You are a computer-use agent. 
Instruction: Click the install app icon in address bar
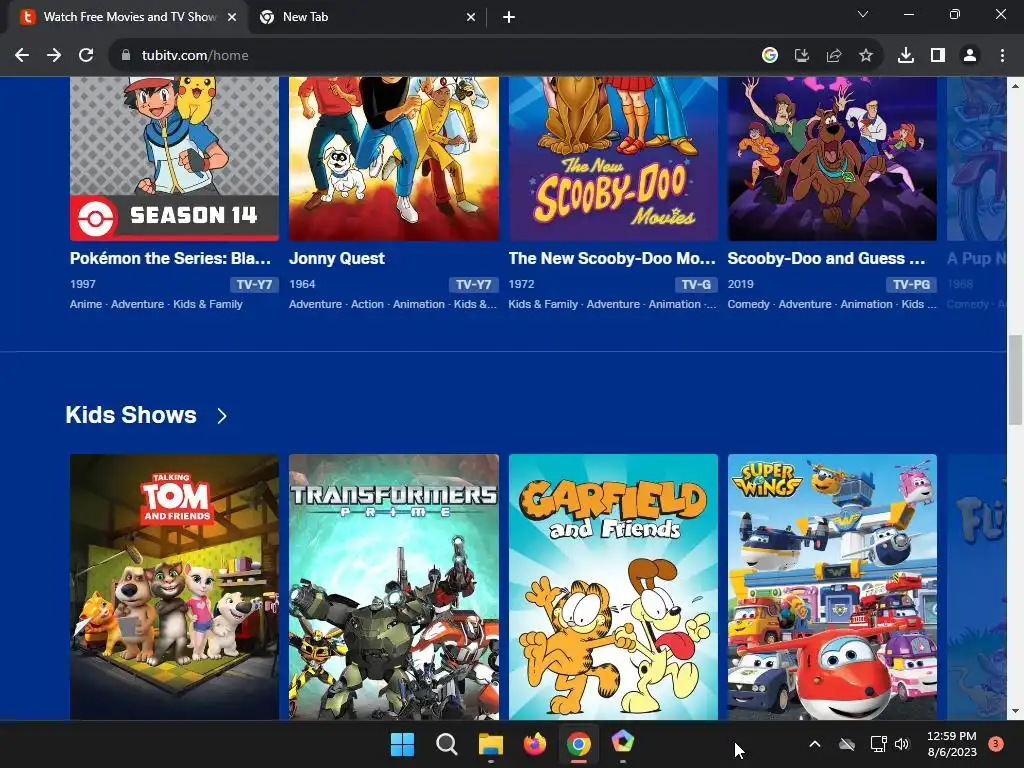click(802, 56)
